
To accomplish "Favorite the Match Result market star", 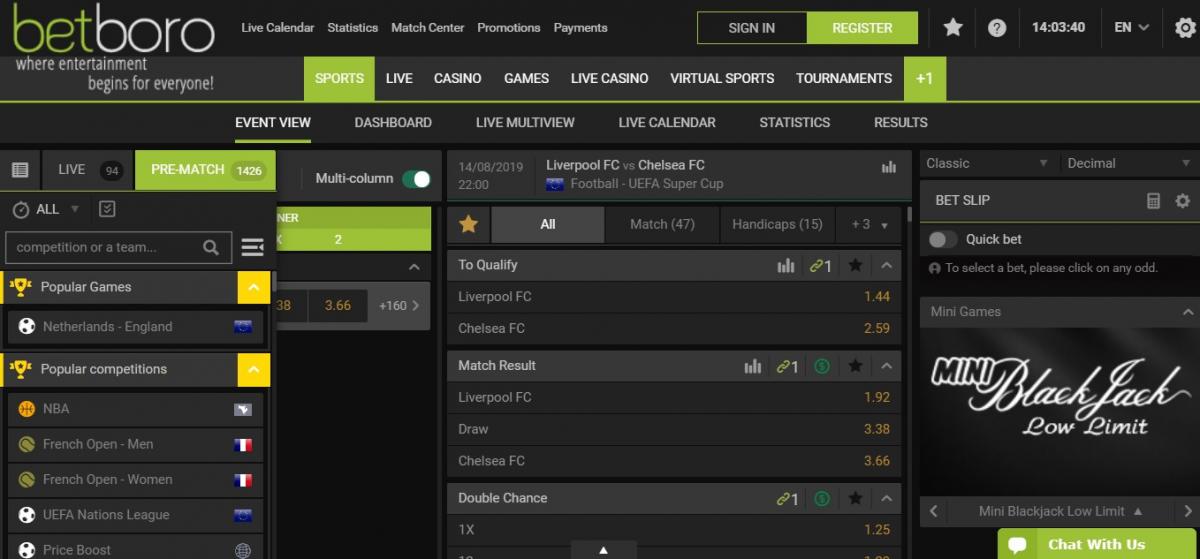I will coord(855,366).
